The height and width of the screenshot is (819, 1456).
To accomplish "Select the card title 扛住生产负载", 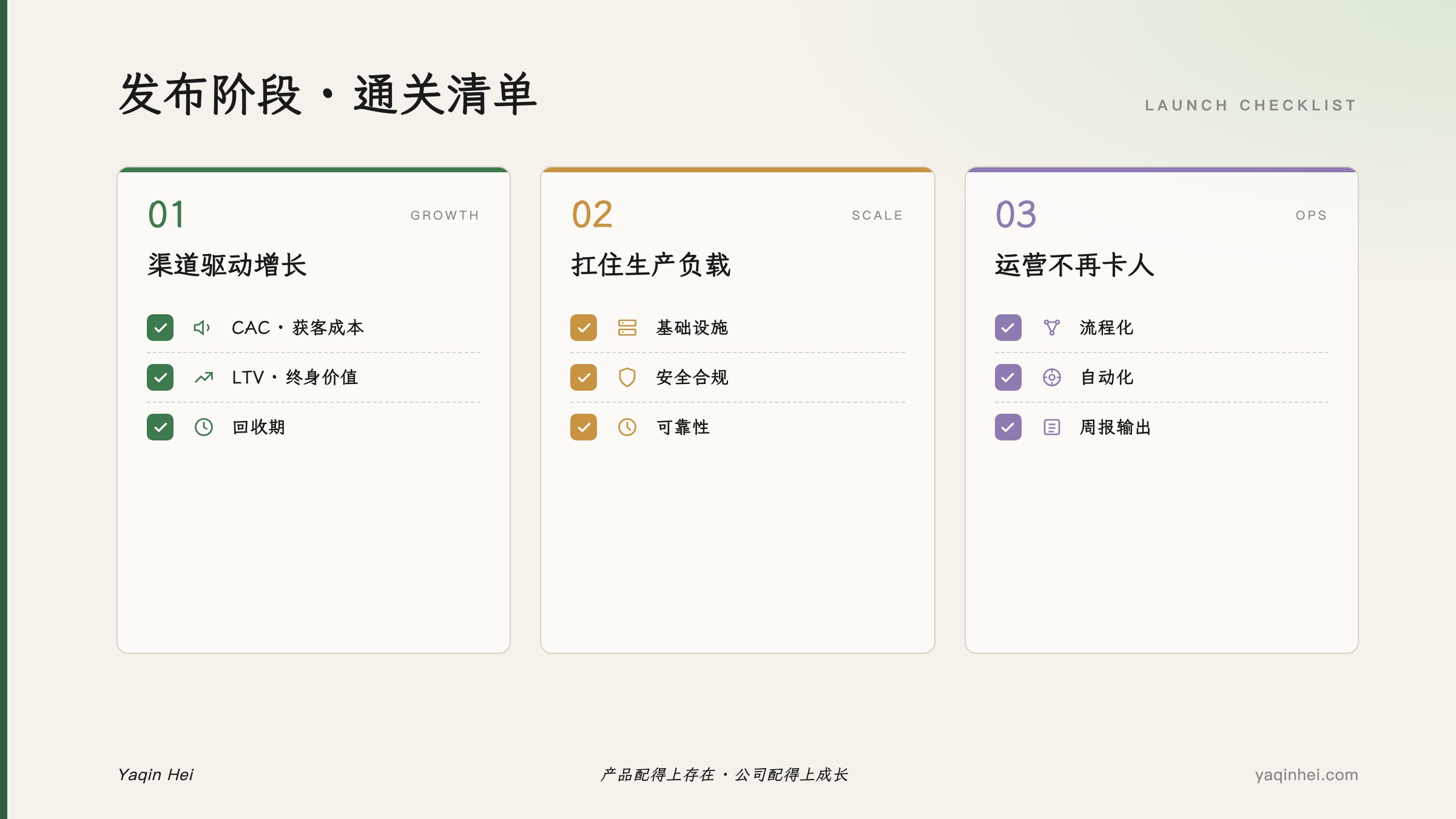I will [651, 265].
